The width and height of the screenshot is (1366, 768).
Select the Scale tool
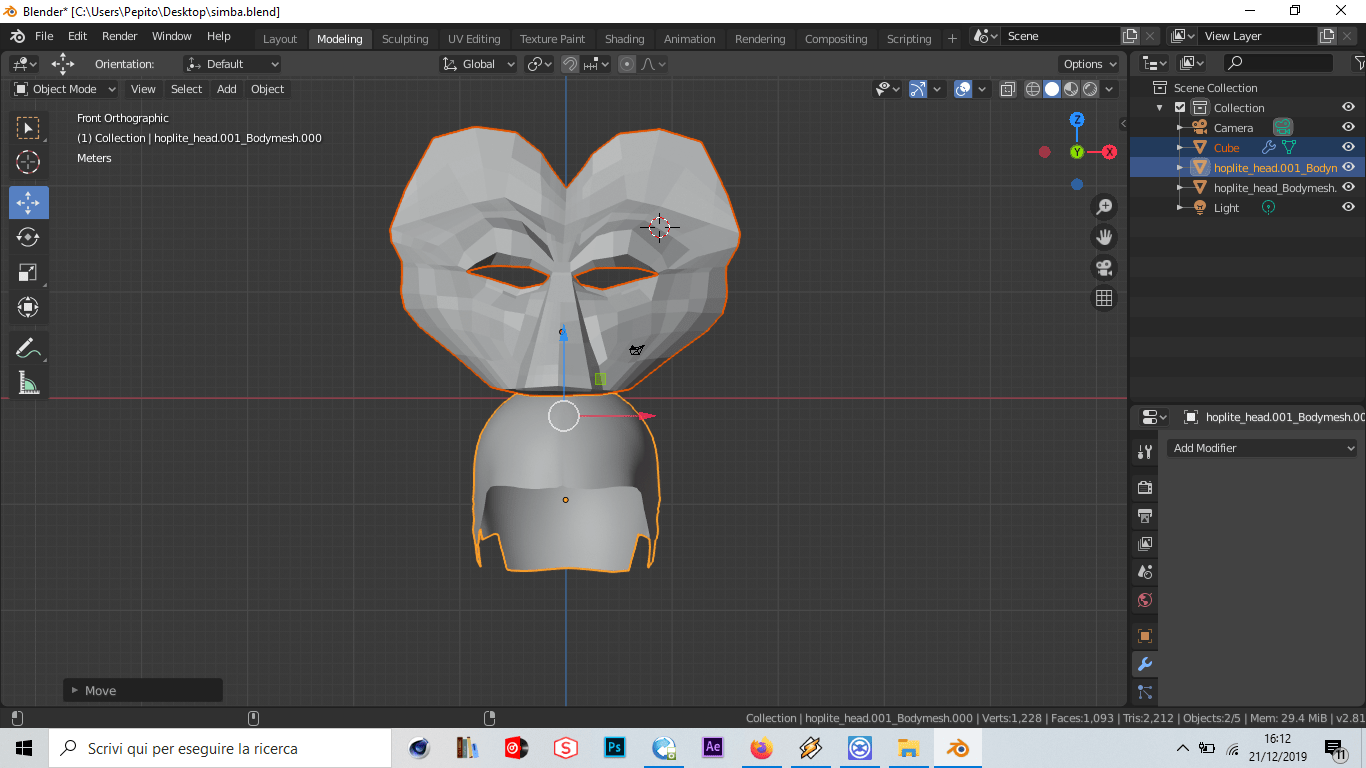click(x=28, y=272)
